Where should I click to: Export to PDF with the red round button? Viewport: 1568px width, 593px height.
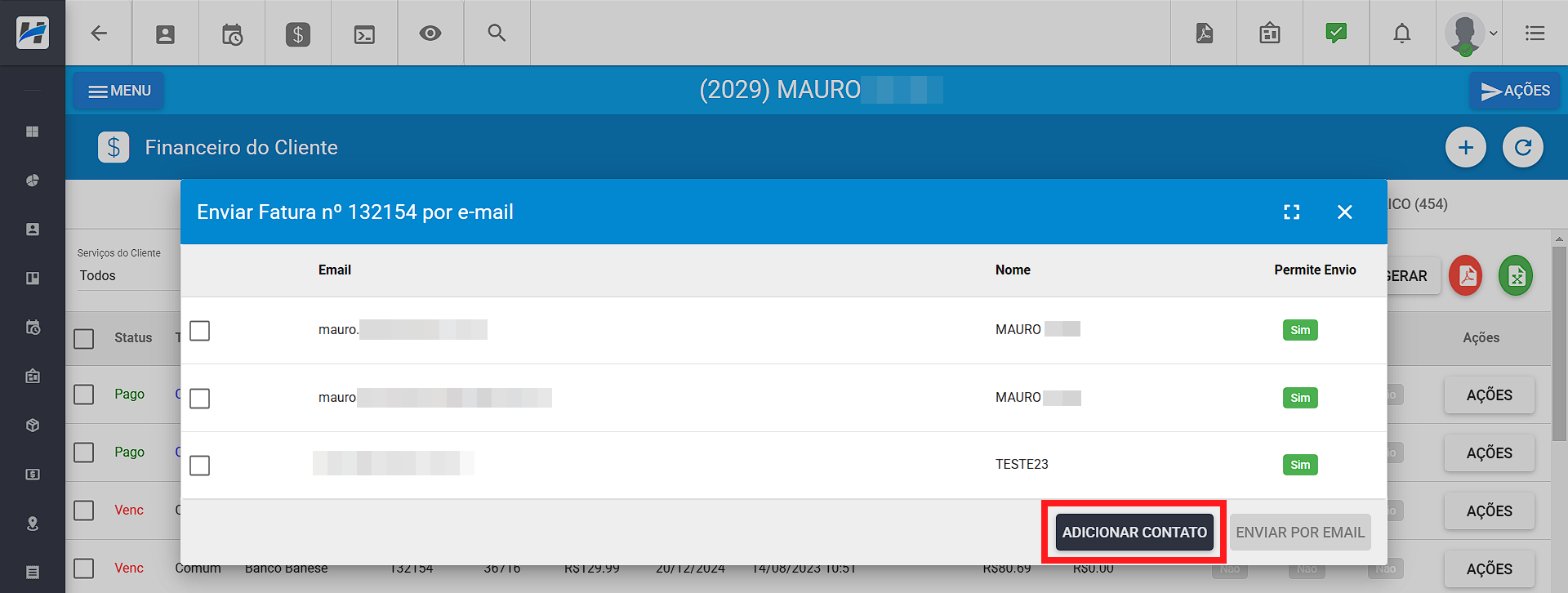pyautogui.click(x=1466, y=276)
